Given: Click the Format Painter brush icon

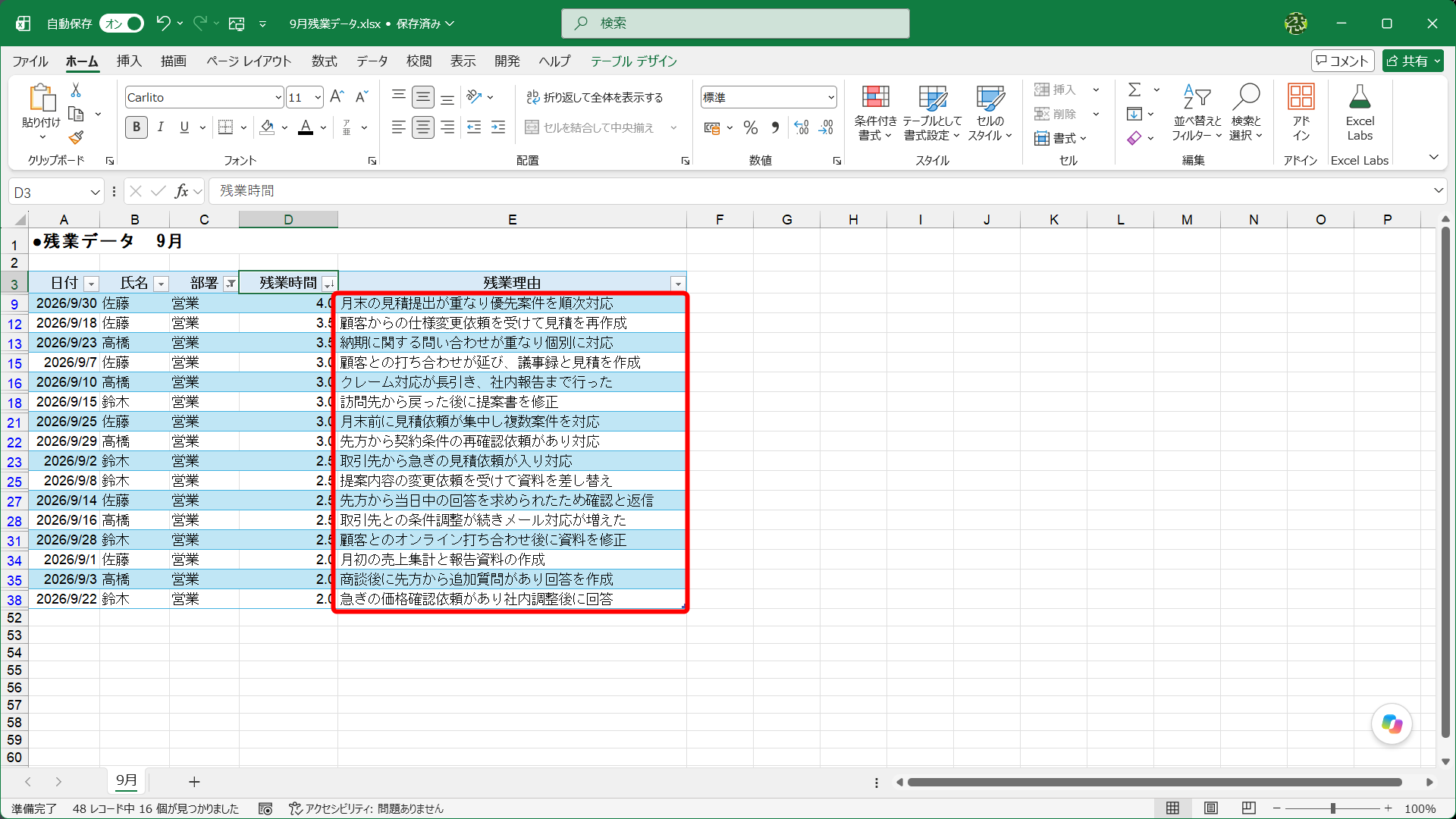Looking at the screenshot, I should (x=76, y=138).
